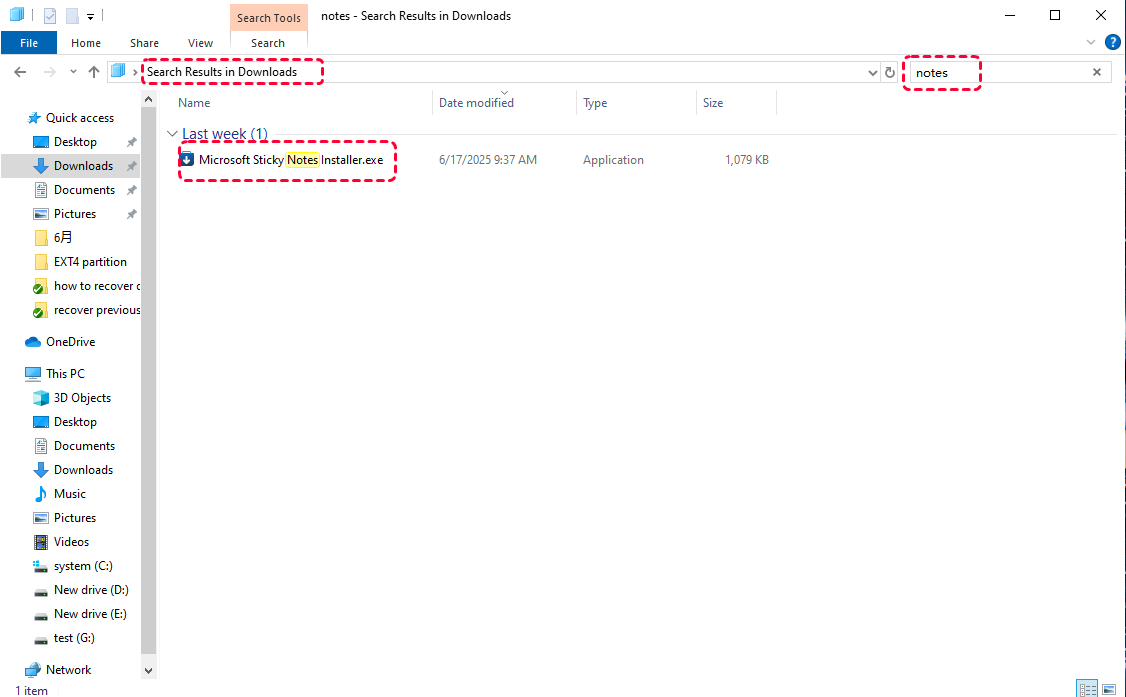
Task: Select Microsoft Sticky Notes Installer.exe file name
Action: 291,160
